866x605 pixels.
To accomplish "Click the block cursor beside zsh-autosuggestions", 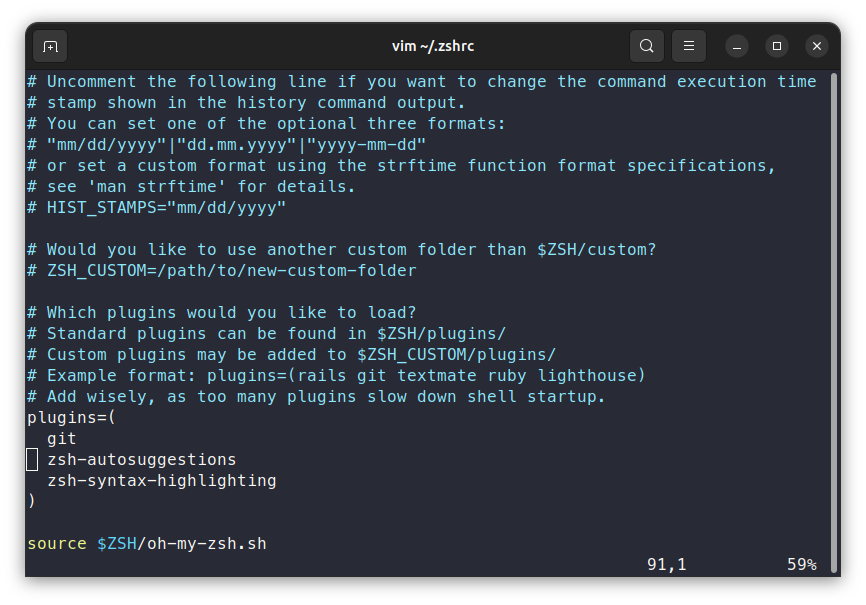I will click(x=31, y=459).
